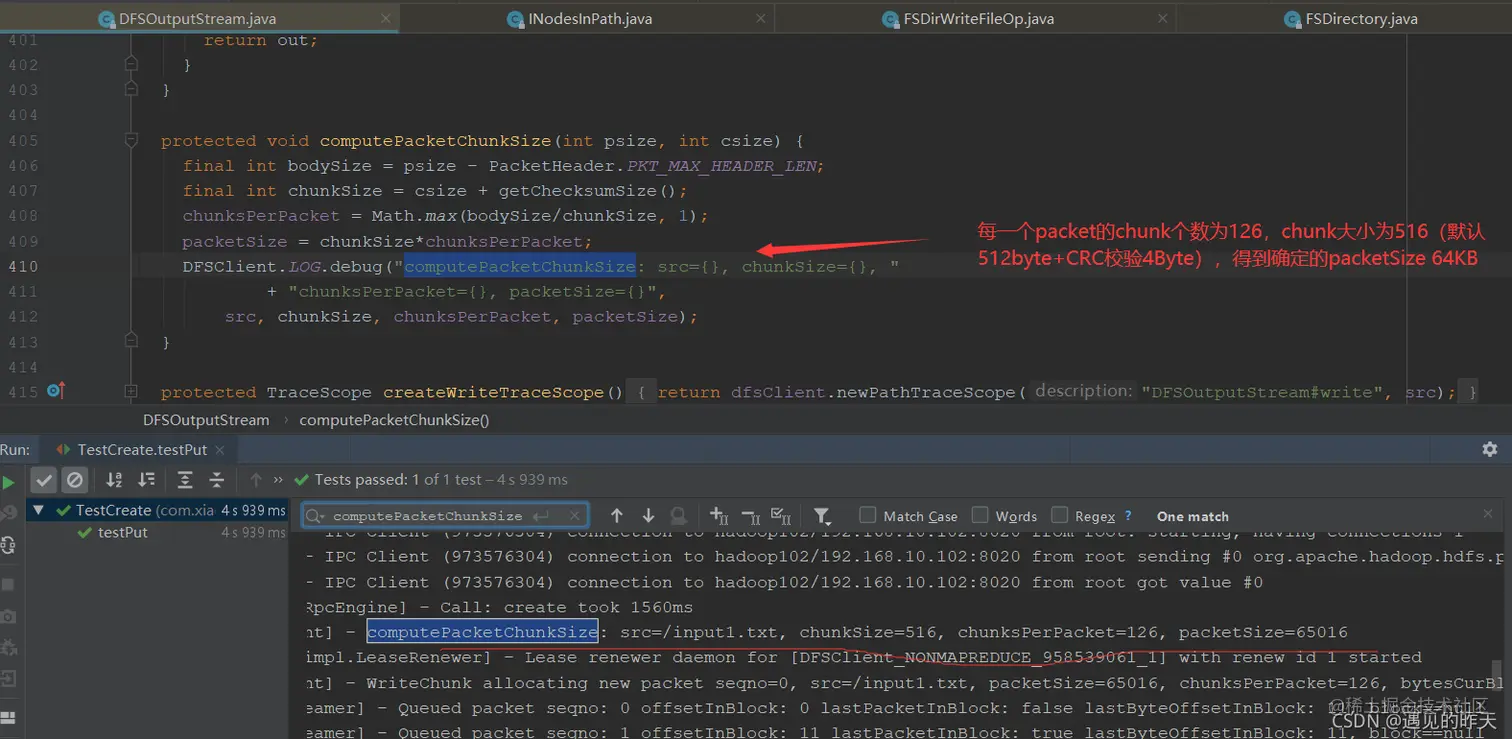The width and height of the screenshot is (1512, 739).
Task: Select all search occurrences
Action: coord(781,516)
